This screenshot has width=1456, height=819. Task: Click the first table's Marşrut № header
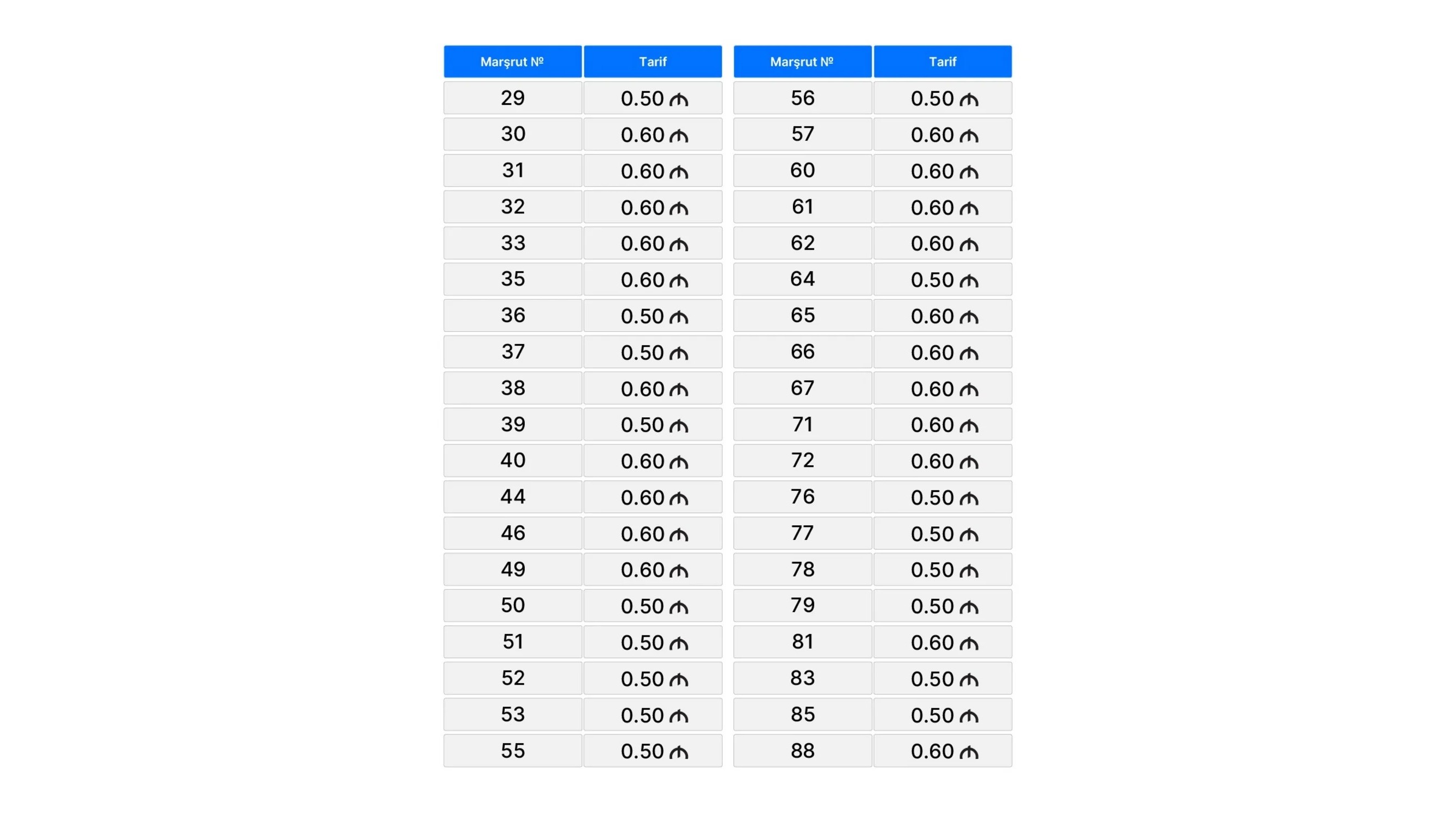pos(512,62)
